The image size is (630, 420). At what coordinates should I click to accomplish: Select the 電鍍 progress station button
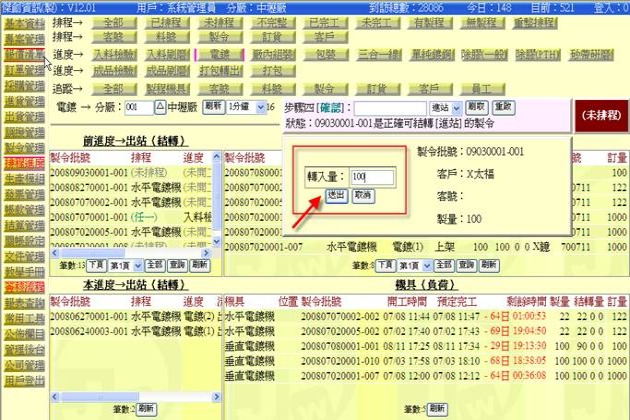point(222,54)
